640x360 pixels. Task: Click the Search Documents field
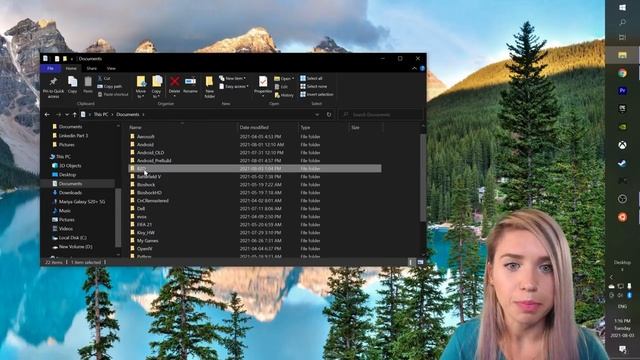pos(380,115)
